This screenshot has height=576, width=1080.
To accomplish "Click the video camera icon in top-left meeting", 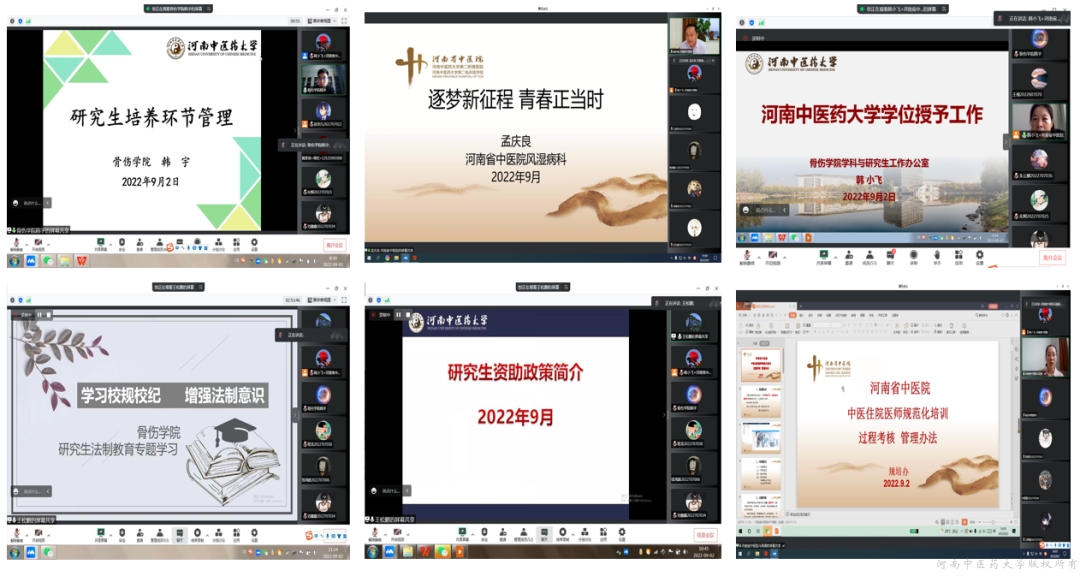I will tap(39, 241).
